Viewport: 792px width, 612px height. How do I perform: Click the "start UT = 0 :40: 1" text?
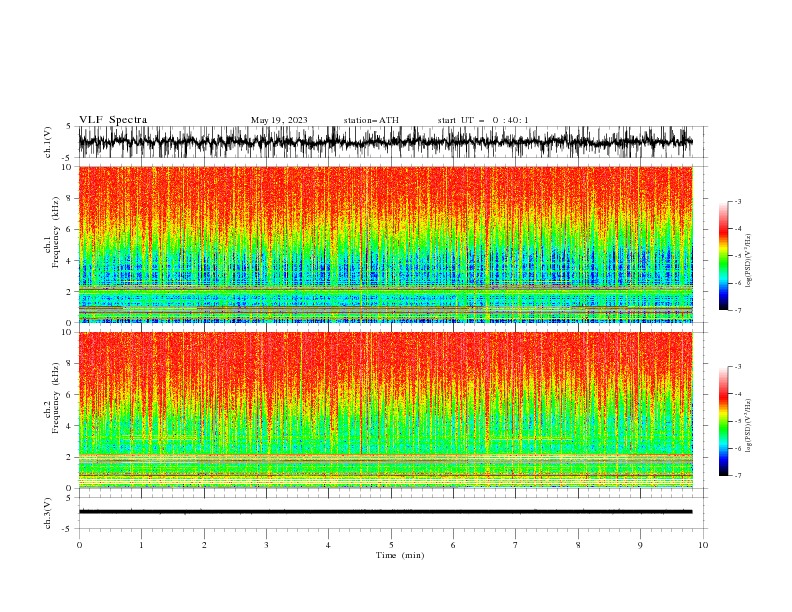click(483, 120)
